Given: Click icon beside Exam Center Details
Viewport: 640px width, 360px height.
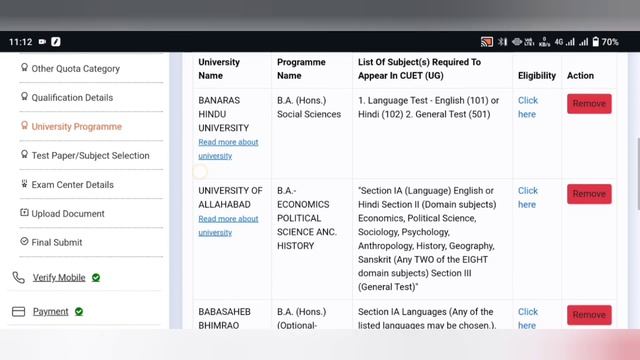Looking at the screenshot, I should pyautogui.click(x=24, y=184).
